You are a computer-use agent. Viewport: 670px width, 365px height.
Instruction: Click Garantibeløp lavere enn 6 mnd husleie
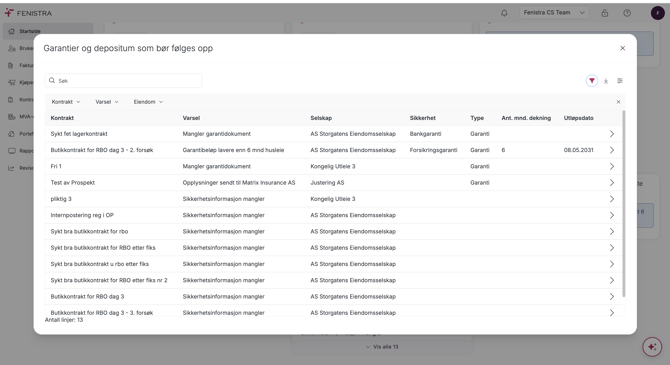(x=233, y=150)
